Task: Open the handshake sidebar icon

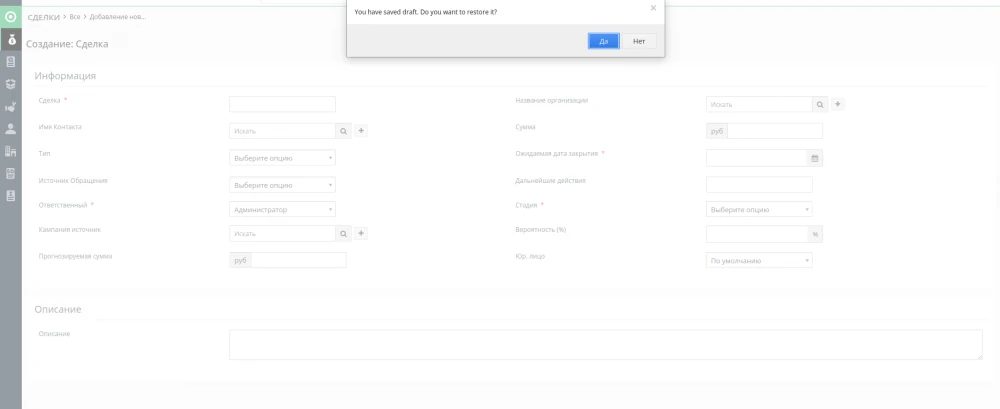Action: [x=11, y=107]
